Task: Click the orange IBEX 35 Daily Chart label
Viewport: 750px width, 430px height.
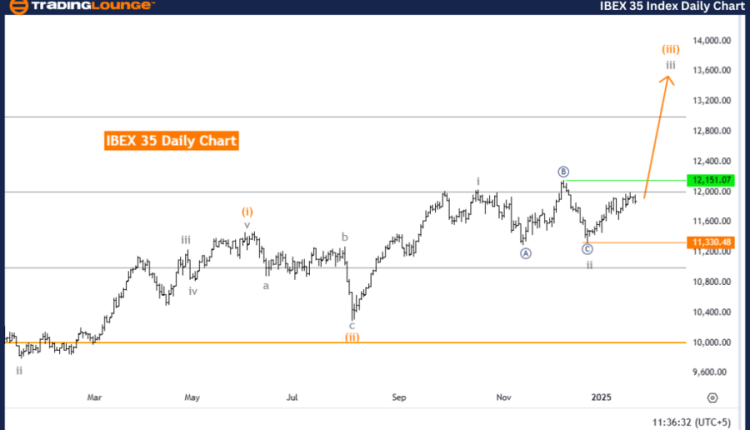Action: [x=171, y=141]
